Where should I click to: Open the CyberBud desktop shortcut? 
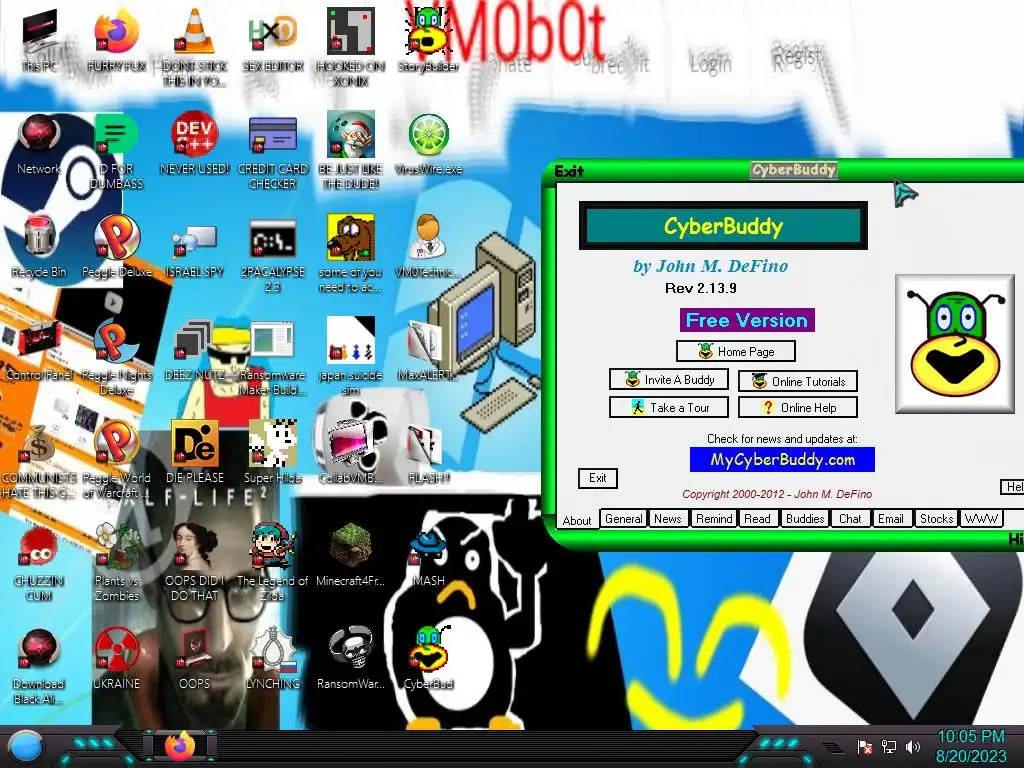coord(428,658)
